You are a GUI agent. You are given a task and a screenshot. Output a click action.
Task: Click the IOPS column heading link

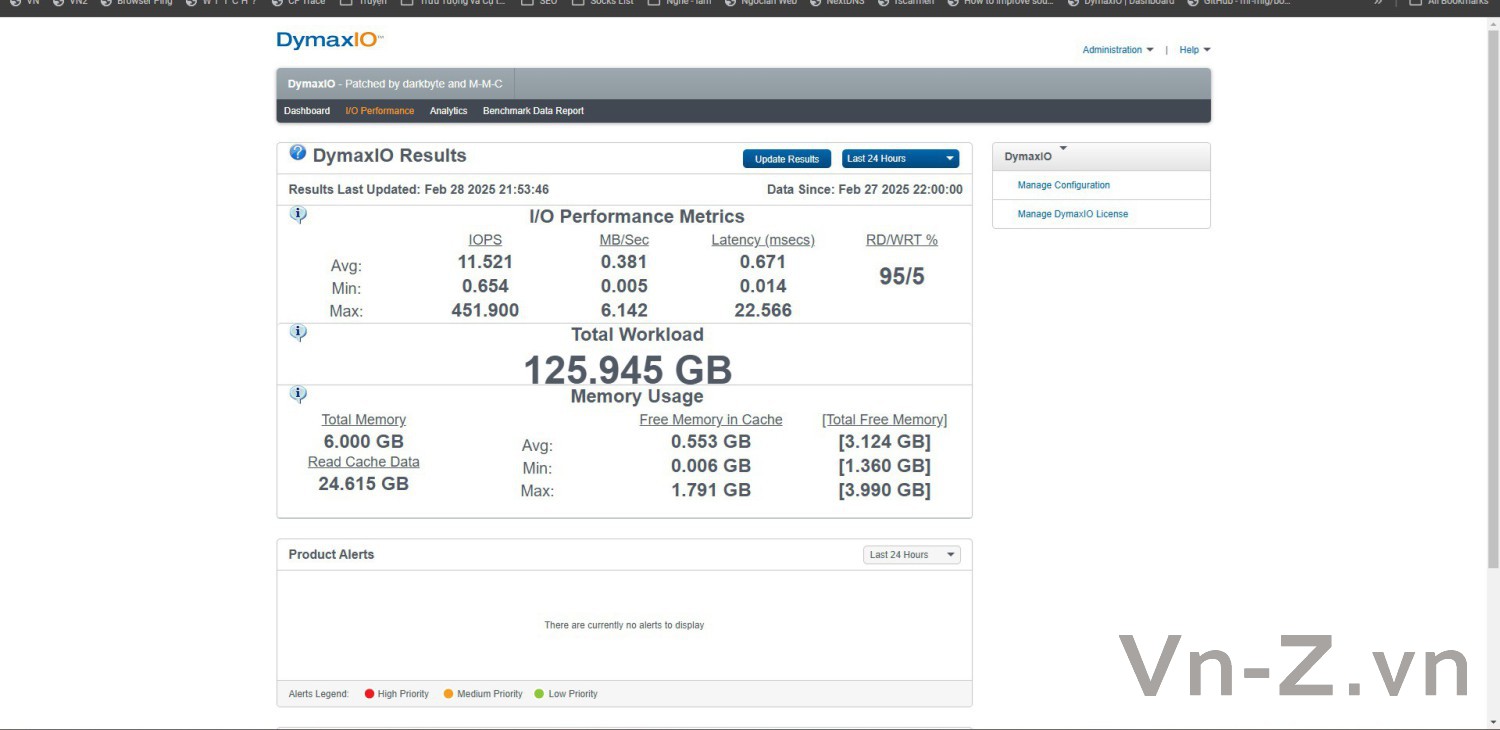click(x=485, y=240)
